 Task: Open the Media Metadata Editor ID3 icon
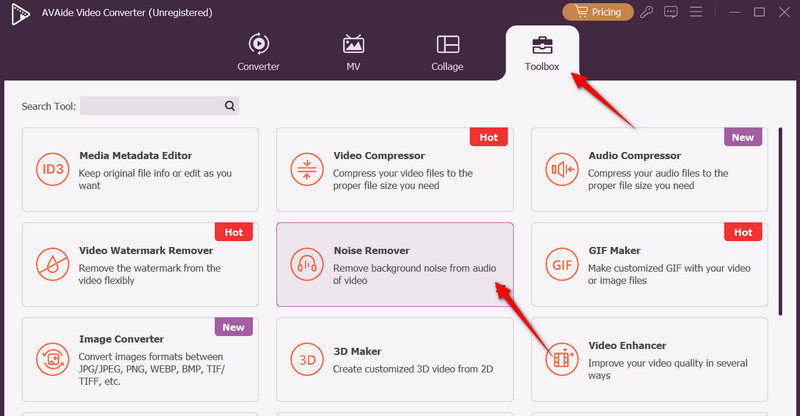(50, 169)
